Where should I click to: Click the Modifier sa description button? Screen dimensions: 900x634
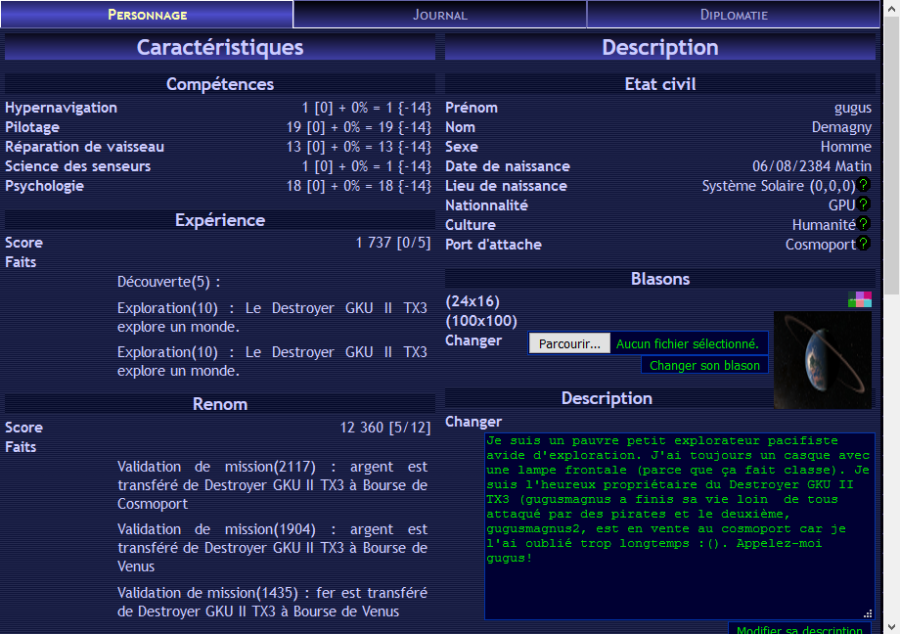coord(799,630)
